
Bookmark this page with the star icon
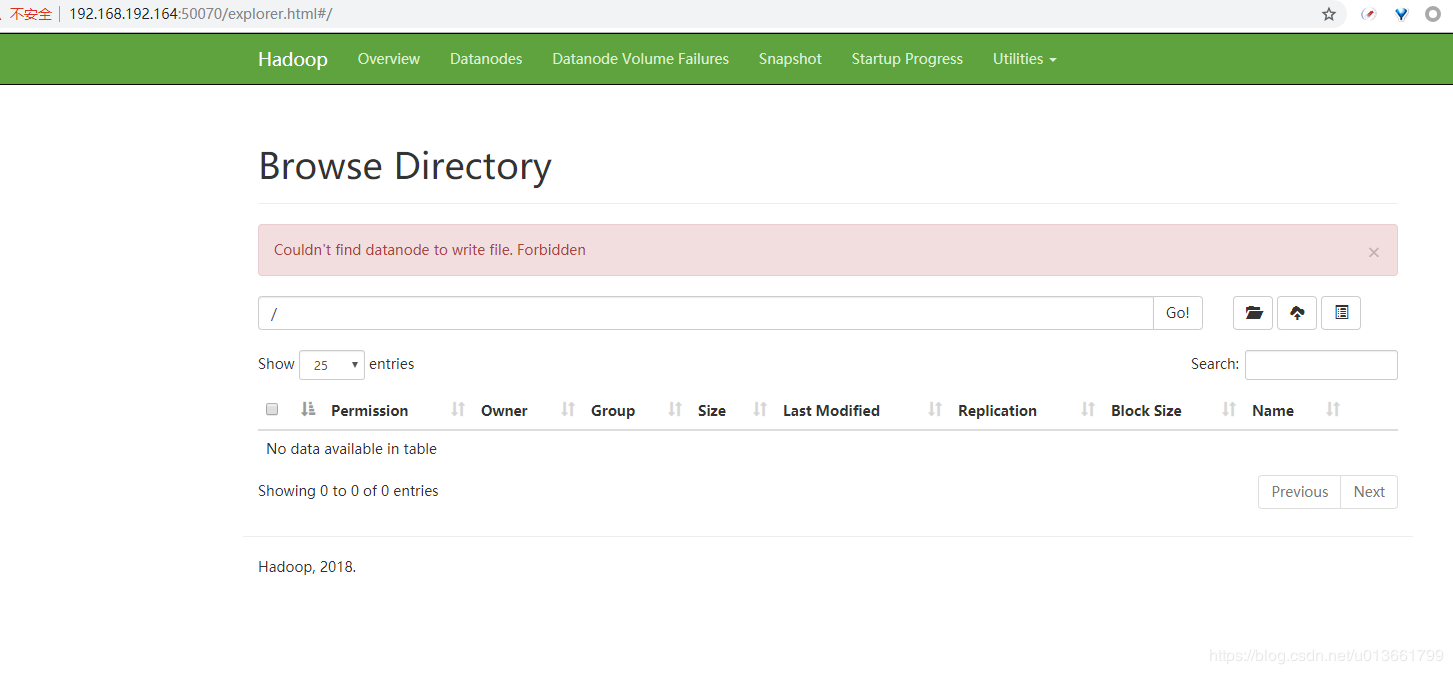tap(1329, 14)
